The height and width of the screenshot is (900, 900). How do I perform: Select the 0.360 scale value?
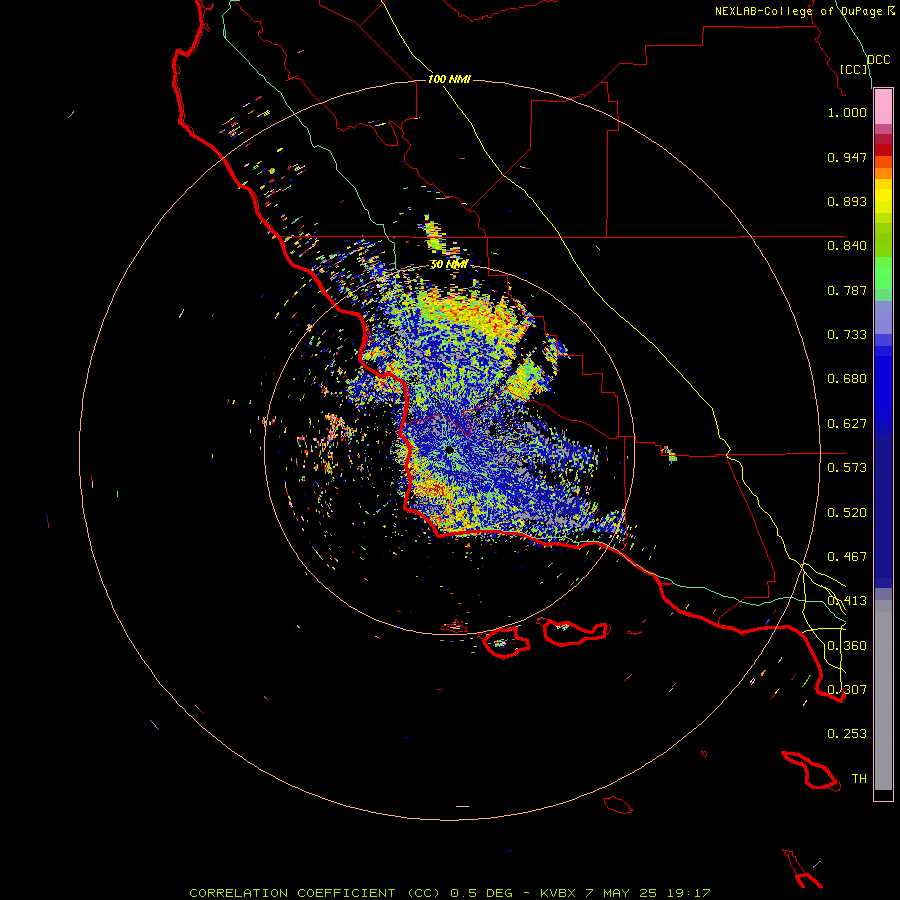point(847,646)
